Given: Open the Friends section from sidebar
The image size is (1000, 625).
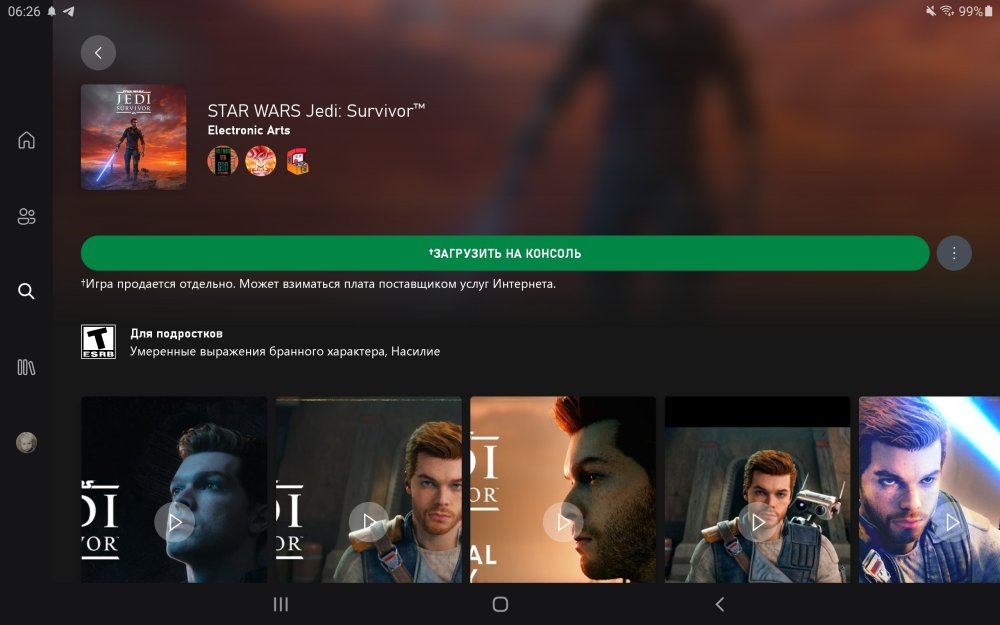Looking at the screenshot, I should click(x=25, y=215).
